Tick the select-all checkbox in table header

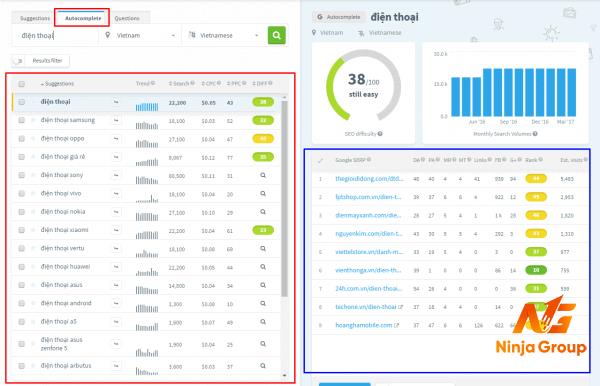(21, 84)
